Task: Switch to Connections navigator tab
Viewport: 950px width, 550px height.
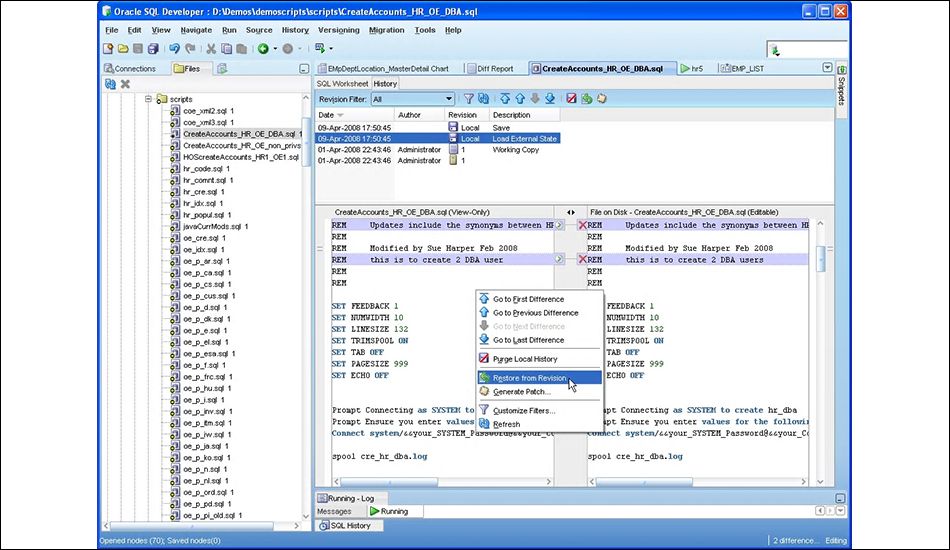Action: click(x=130, y=69)
